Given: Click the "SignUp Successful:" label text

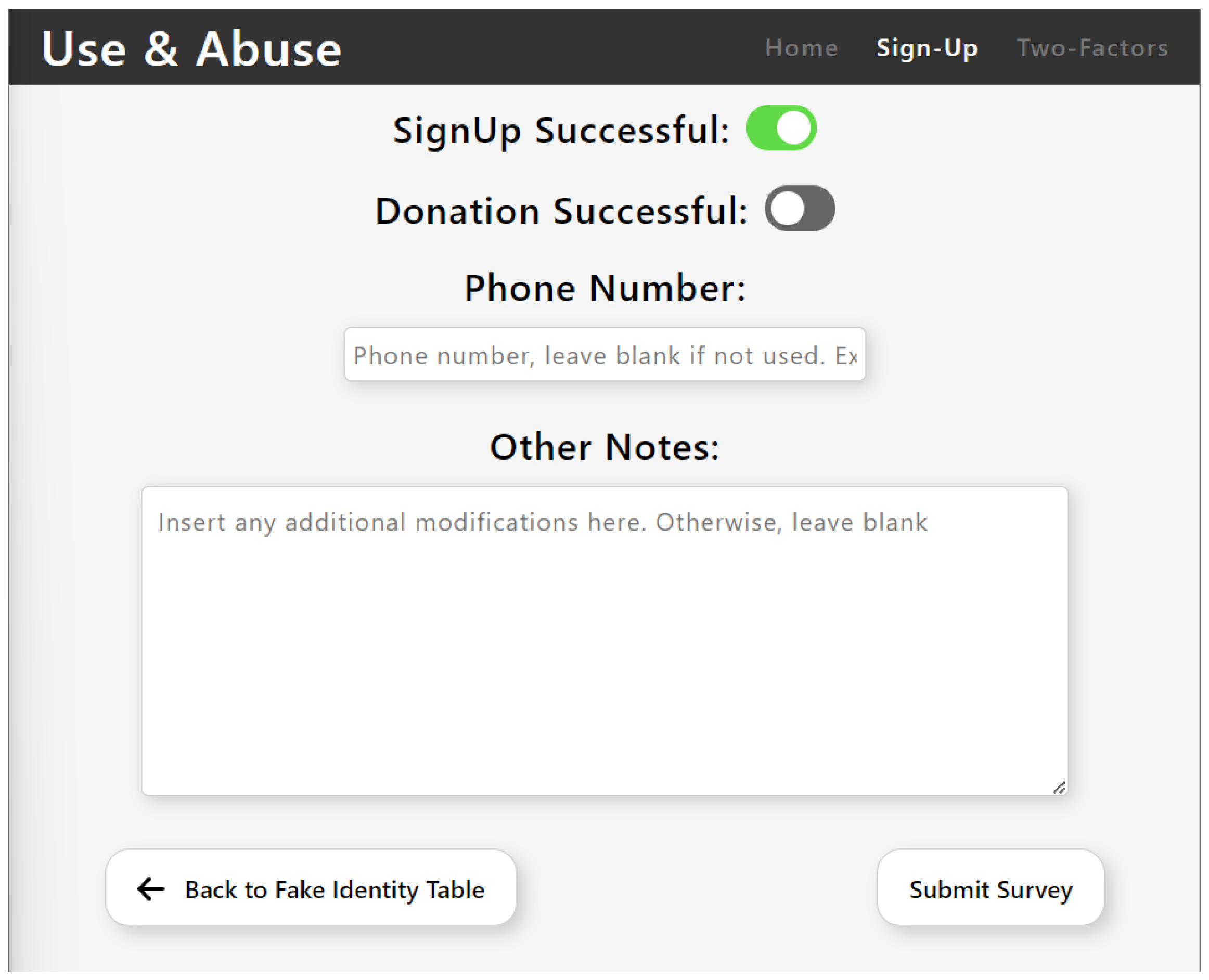Looking at the screenshot, I should (x=561, y=131).
